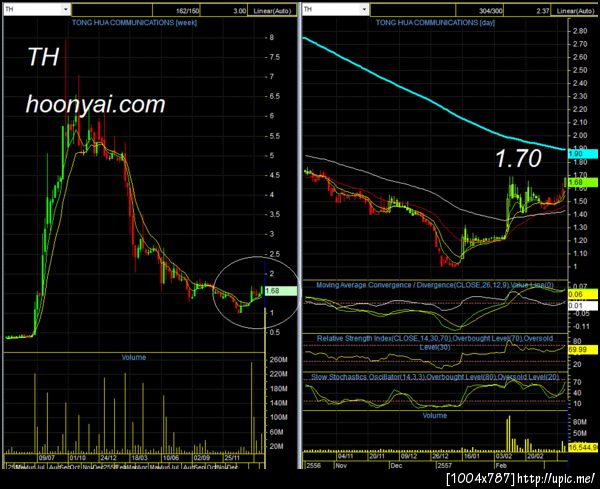Click the Volume label on the daily chart
The image size is (600, 489).
point(435,415)
